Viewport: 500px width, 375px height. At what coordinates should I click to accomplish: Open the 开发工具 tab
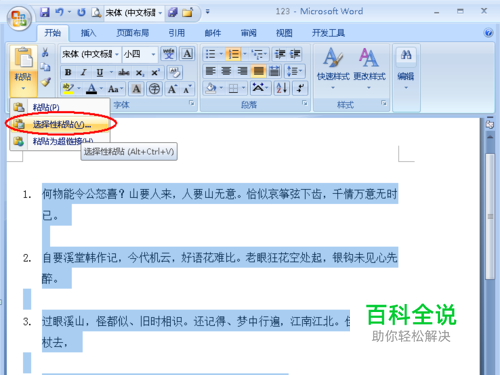(x=328, y=33)
